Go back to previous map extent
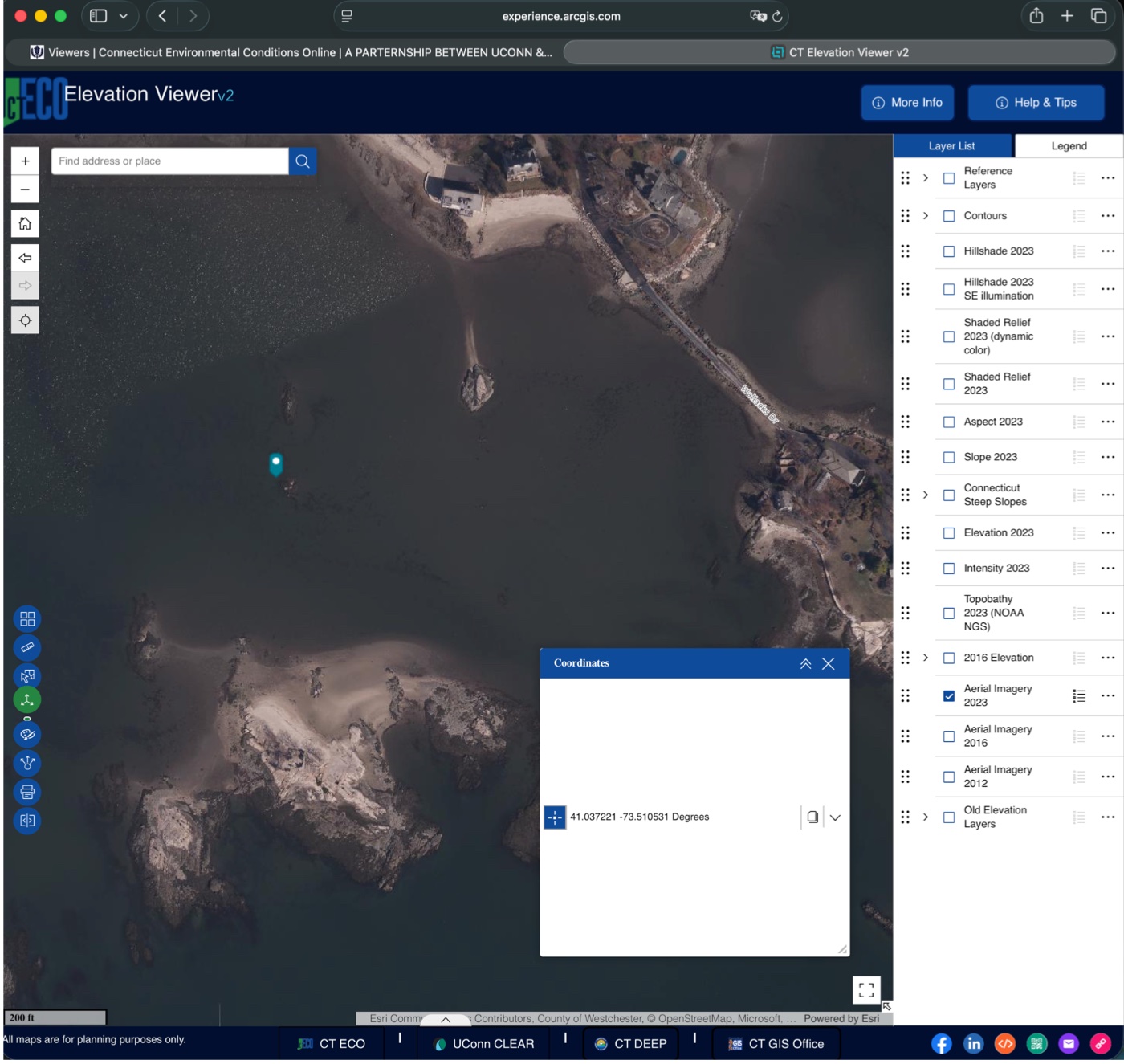 (x=25, y=258)
